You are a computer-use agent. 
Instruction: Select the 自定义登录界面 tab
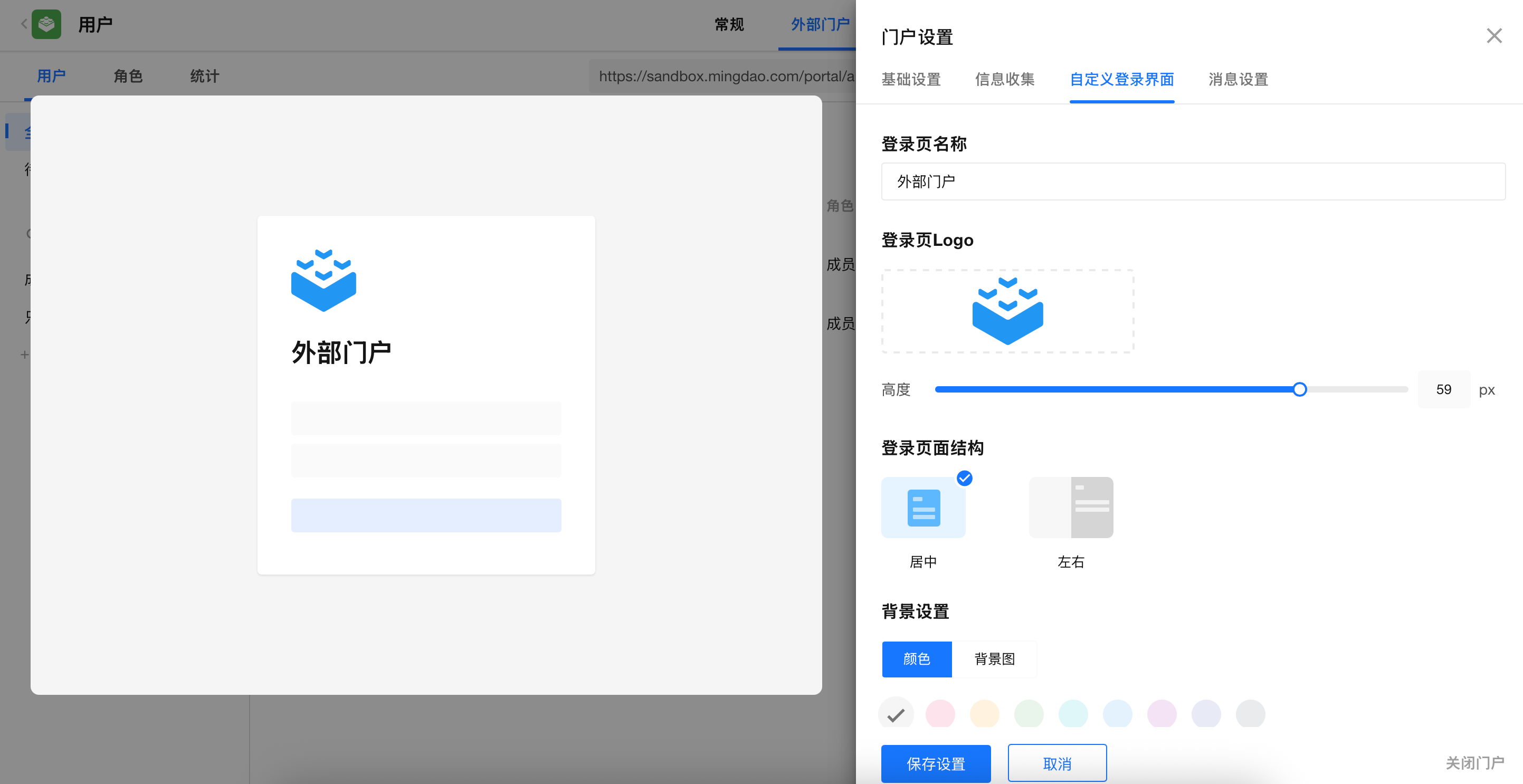click(1121, 79)
